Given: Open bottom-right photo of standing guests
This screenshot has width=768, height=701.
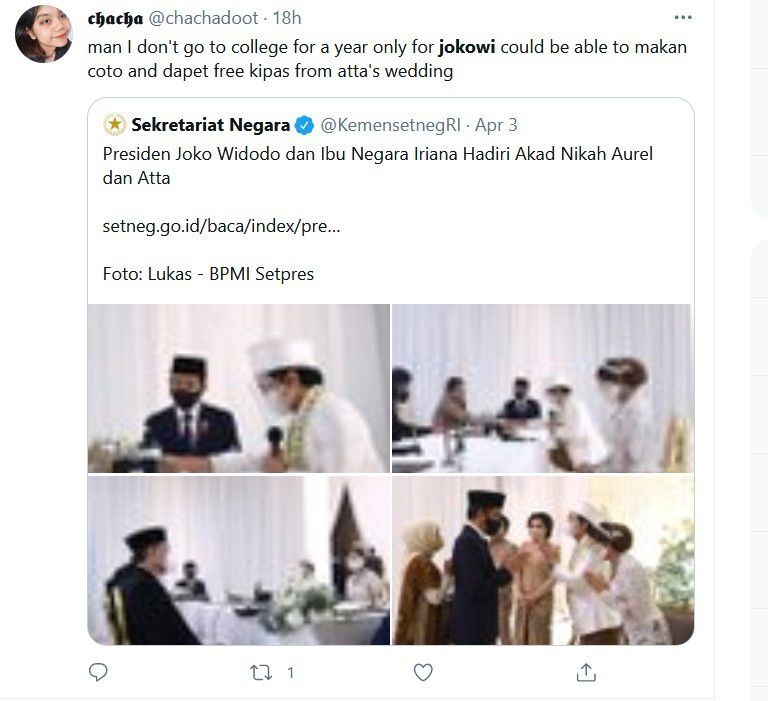Looking at the screenshot, I should coord(542,560).
